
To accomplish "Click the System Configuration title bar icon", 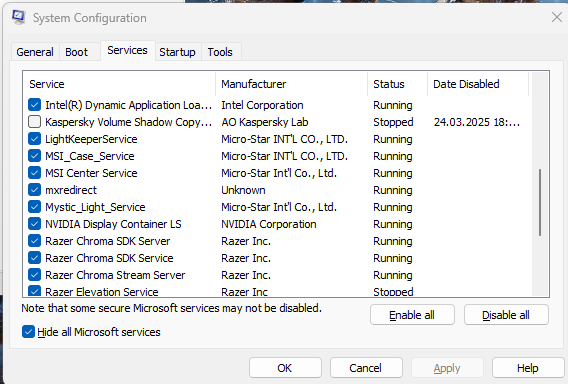I will [18, 17].
